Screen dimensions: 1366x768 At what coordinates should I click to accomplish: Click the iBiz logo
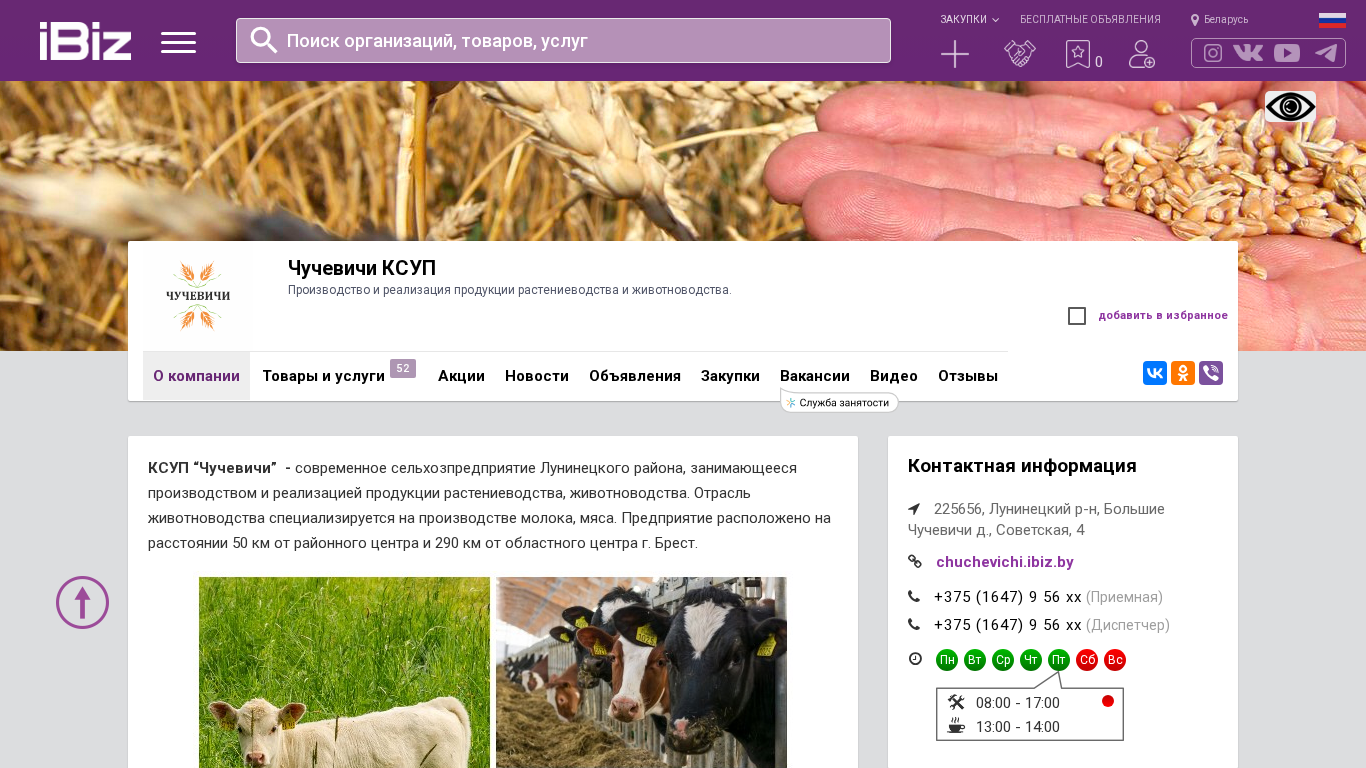86,41
